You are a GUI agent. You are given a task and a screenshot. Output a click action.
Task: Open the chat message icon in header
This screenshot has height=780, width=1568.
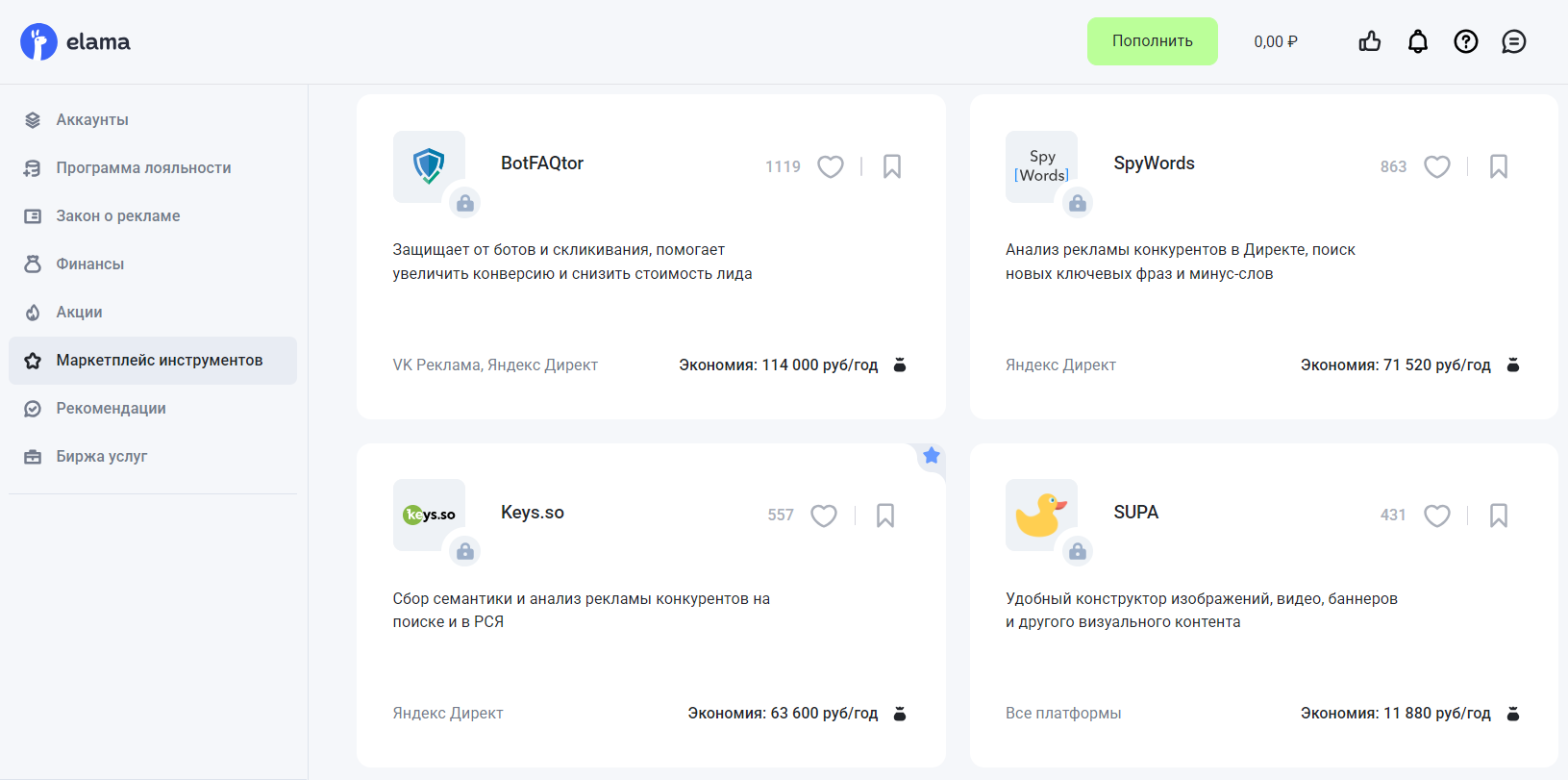point(1514,41)
